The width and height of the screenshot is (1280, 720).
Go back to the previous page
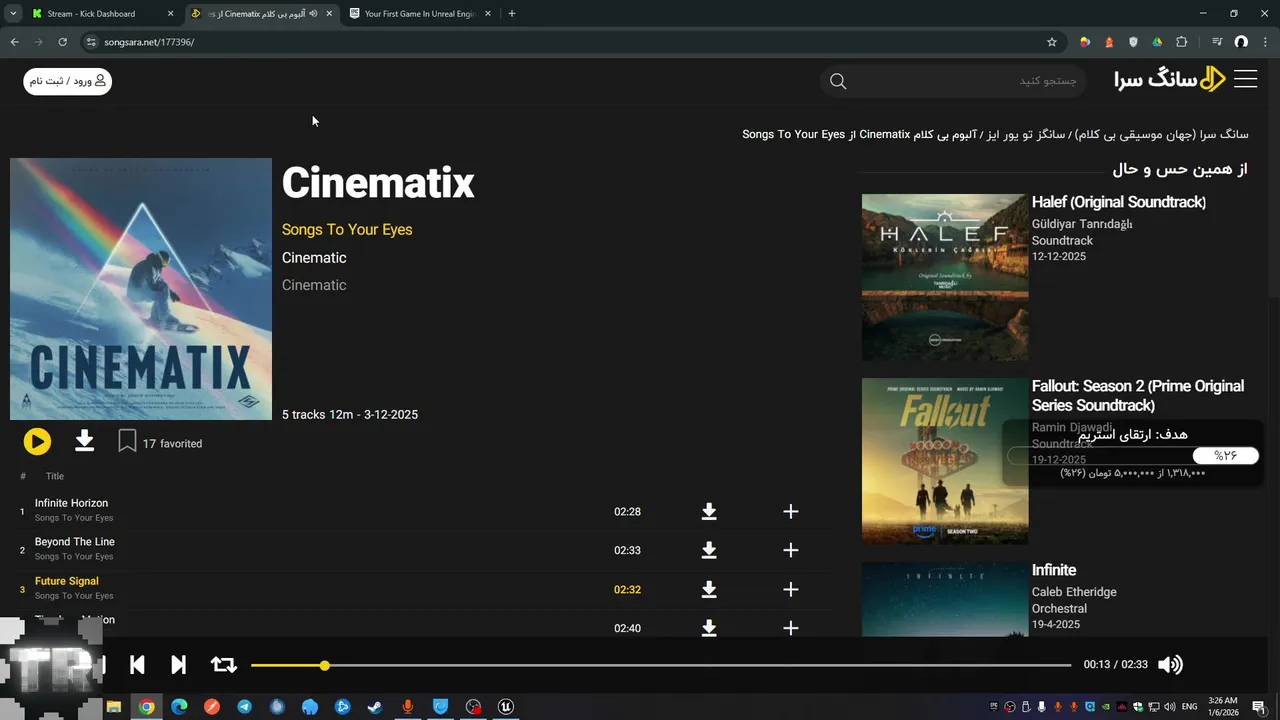click(x=14, y=42)
